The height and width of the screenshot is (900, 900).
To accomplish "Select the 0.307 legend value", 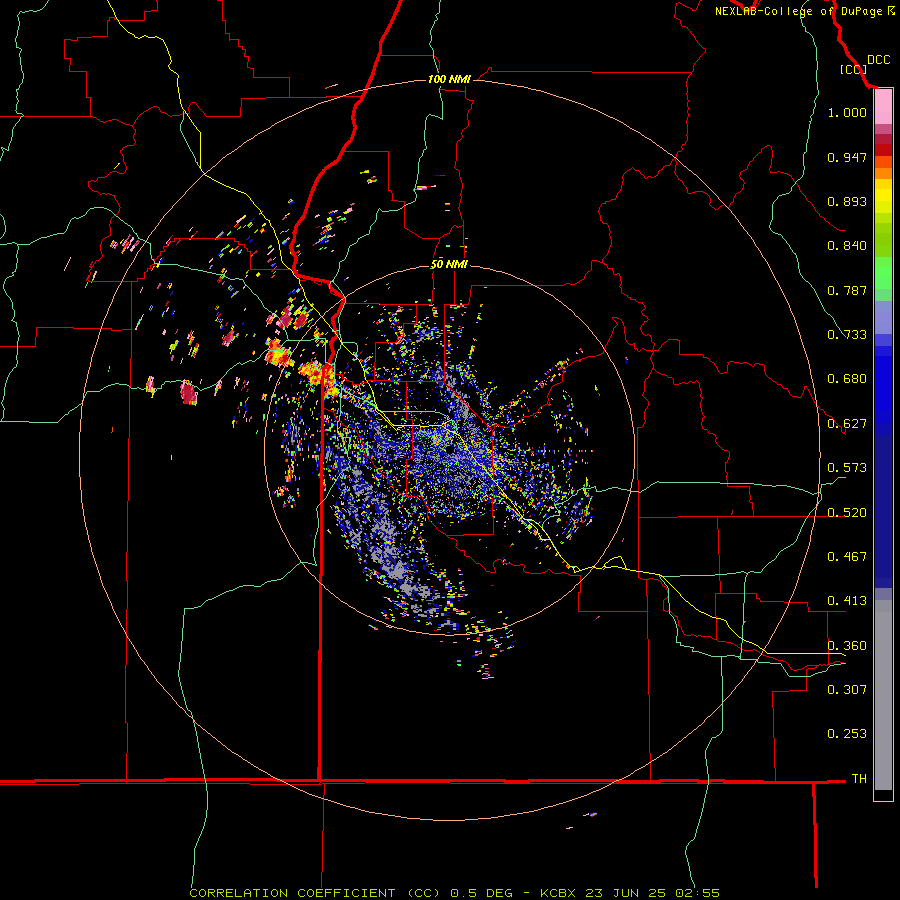I will click(x=847, y=689).
